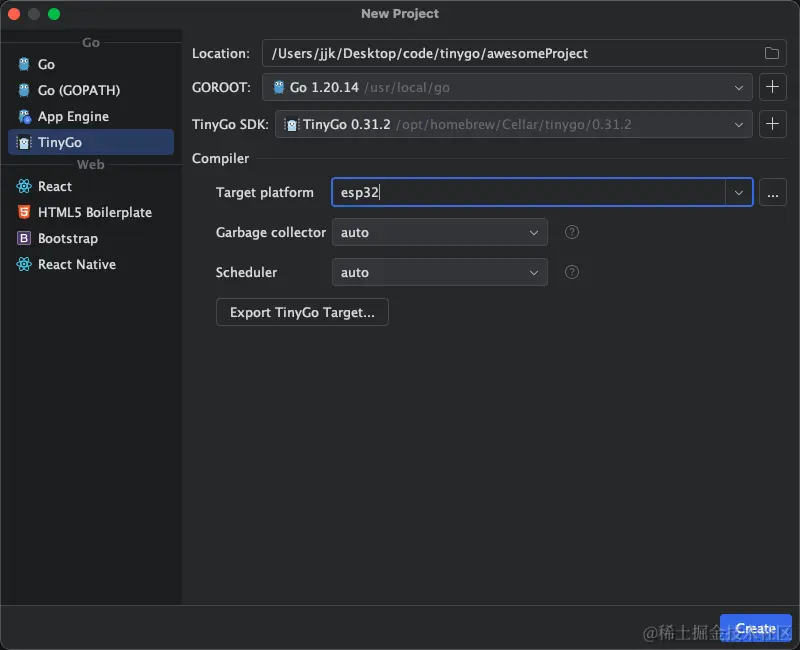
Task: Select Go project type
Action: coord(91,64)
